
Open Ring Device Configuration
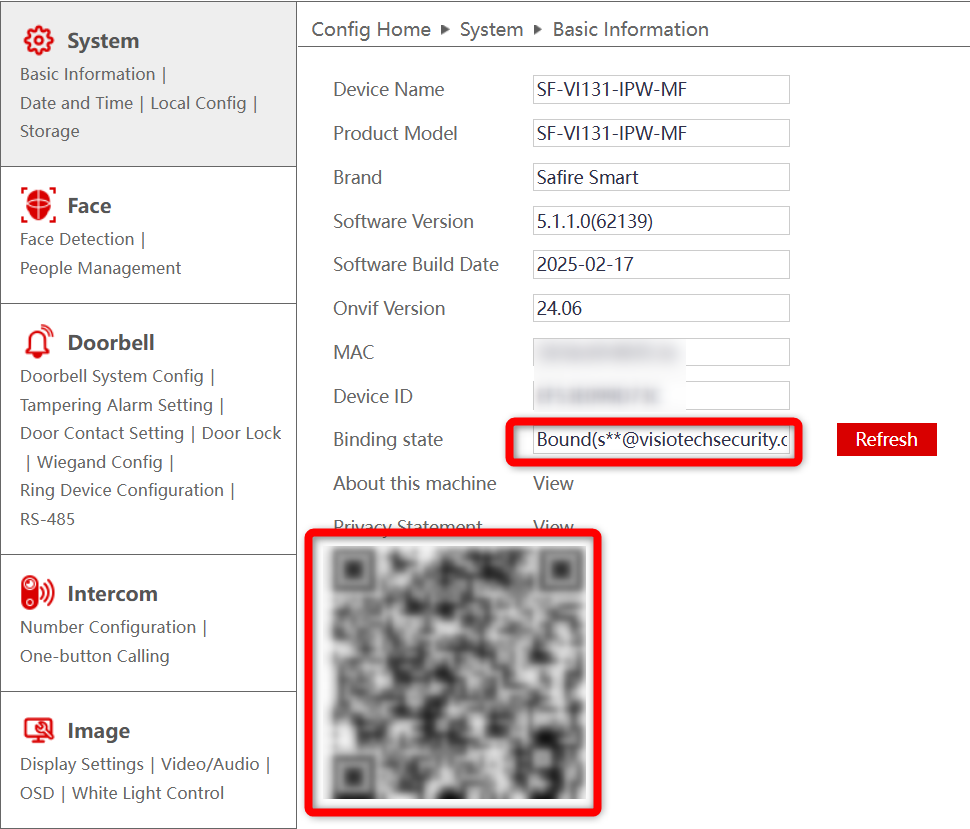click(x=122, y=491)
